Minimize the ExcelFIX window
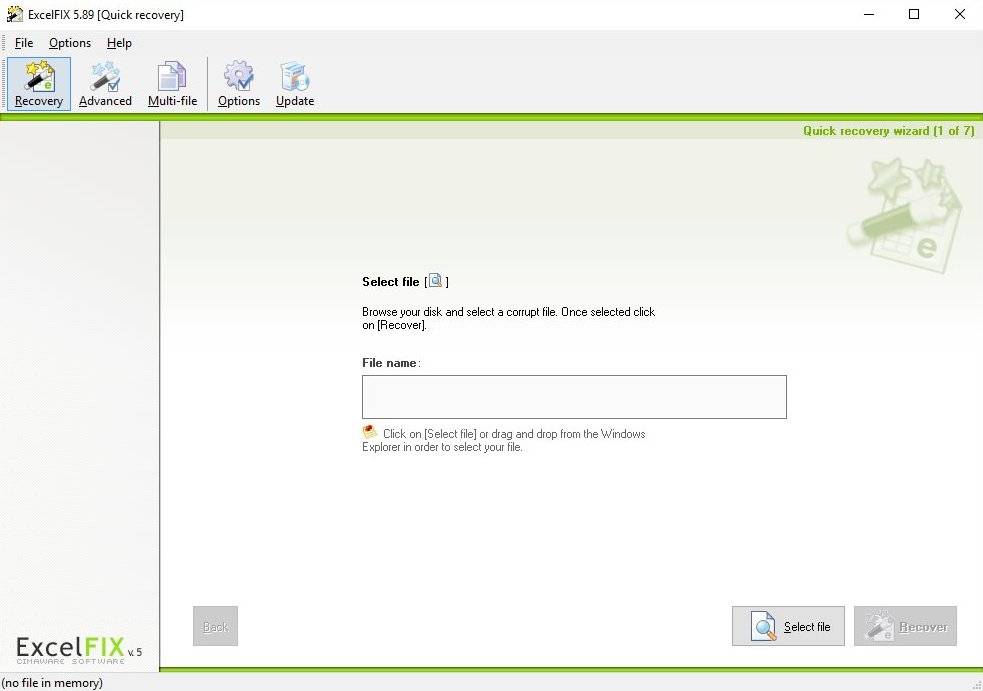Screen dimensions: 983x691 click(869, 14)
